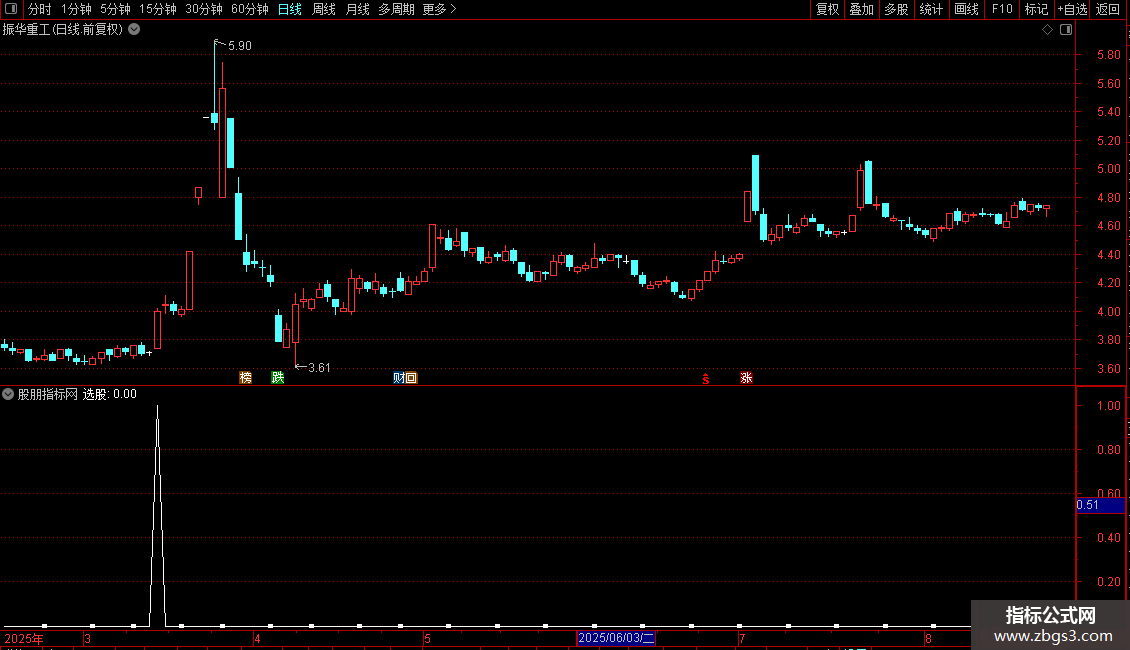Click the indicator signal spike in March
Screen dimensions: 1130x650
158,515
